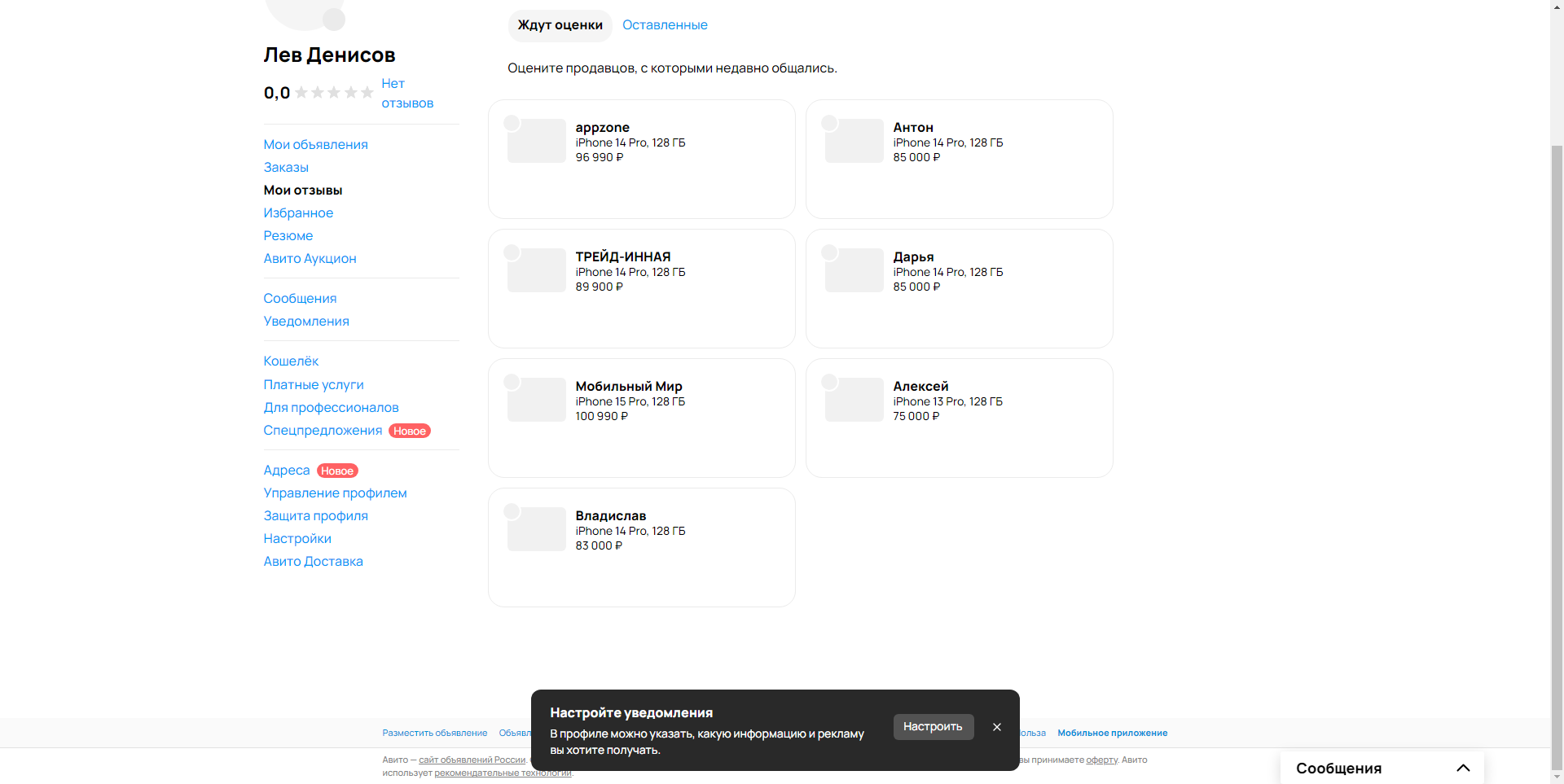The image size is (1564, 784).
Task: Click the Настроить button
Action: [x=933, y=726]
